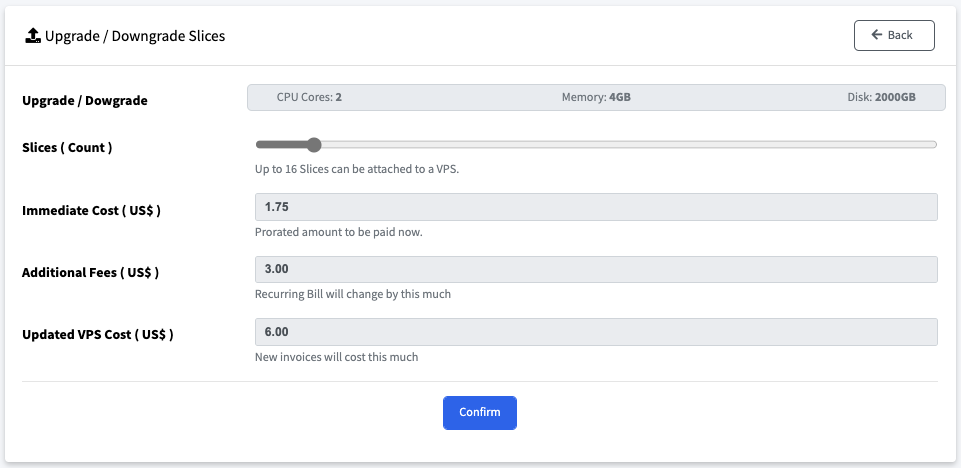
Task: Click the 'Prorated amount to be paid now' hint
Action: click(x=339, y=233)
